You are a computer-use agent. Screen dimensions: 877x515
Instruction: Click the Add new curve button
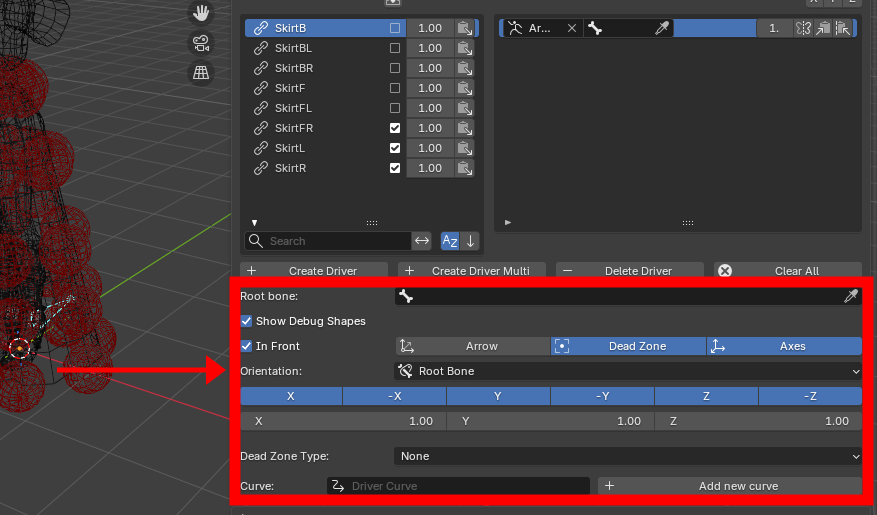[x=730, y=486]
